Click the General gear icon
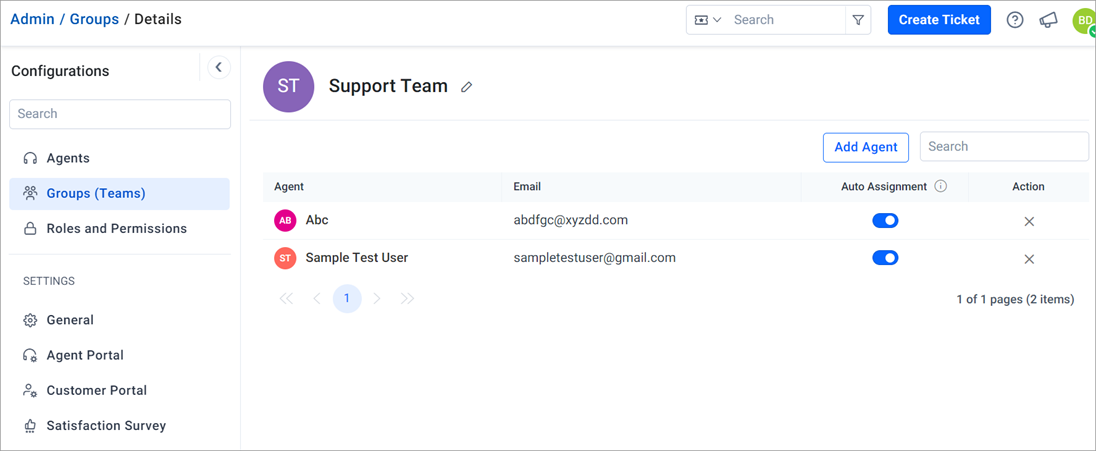Image resolution: width=1096 pixels, height=451 pixels. 30,320
